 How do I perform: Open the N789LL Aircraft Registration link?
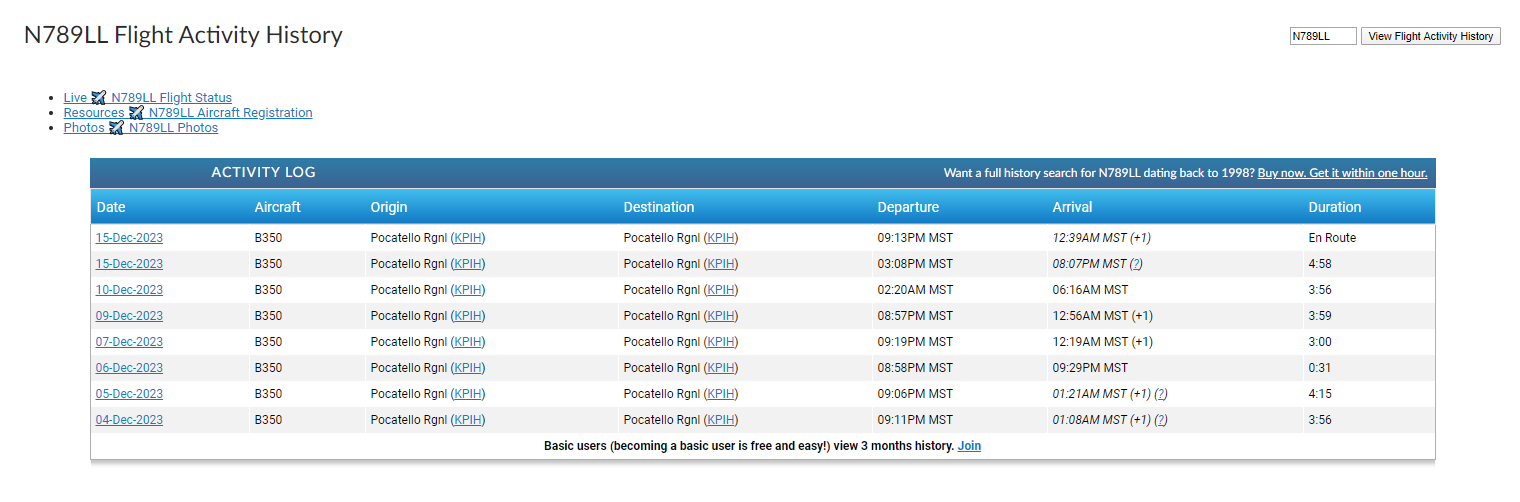coord(230,113)
